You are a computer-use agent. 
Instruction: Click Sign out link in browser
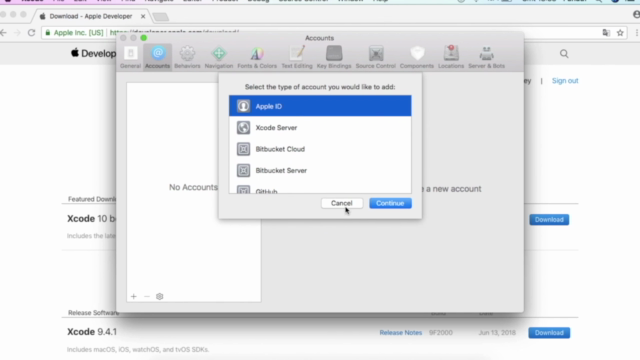pos(565,81)
